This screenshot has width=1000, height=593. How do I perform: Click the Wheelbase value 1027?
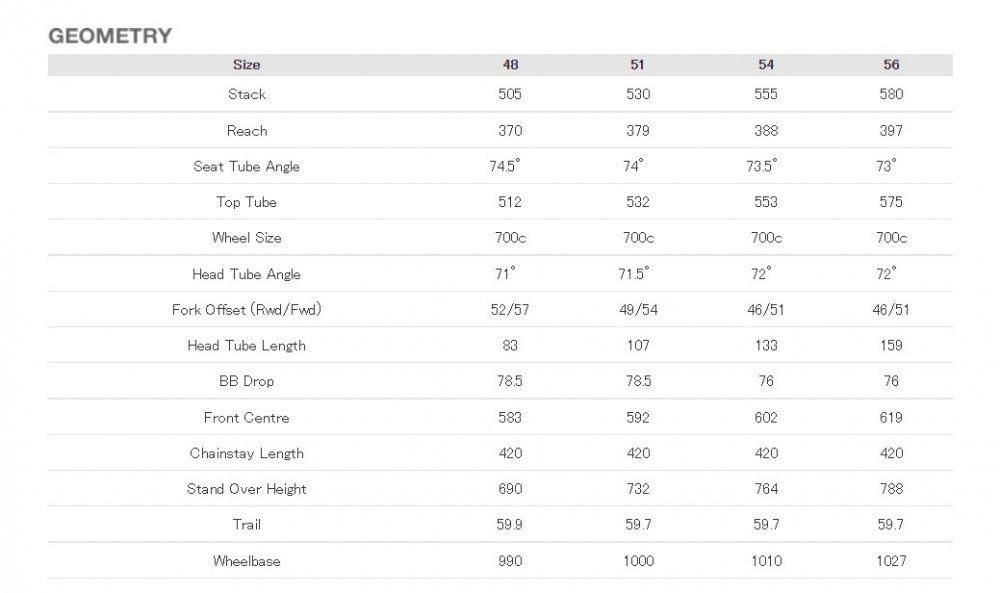click(891, 561)
